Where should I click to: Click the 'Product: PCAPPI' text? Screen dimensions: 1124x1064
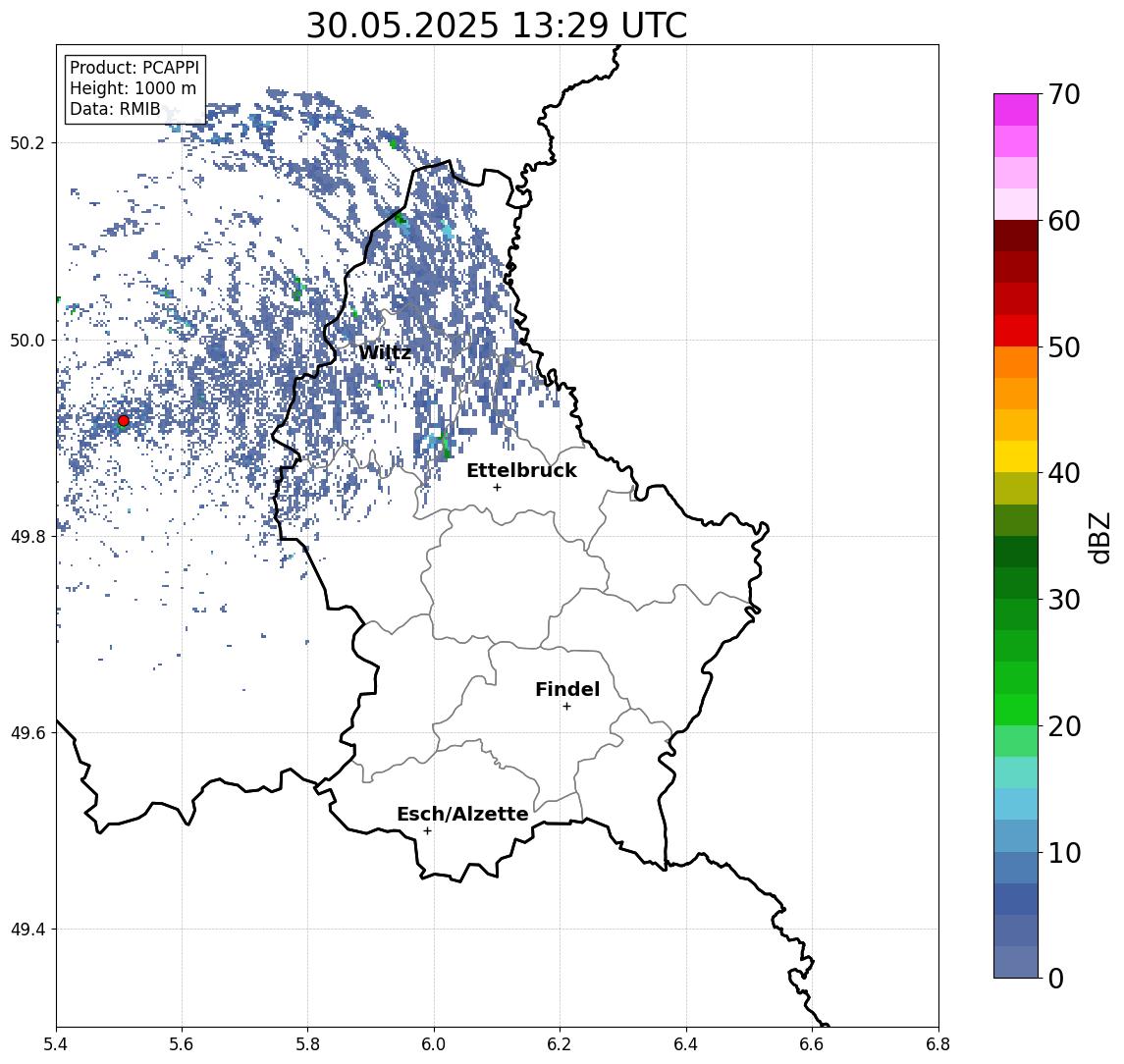tap(134, 68)
